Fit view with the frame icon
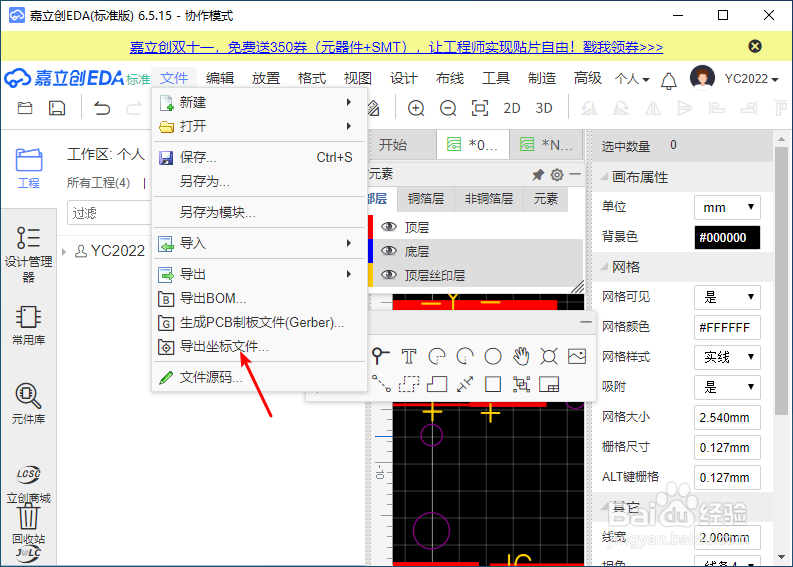793x567 pixels. tap(480, 108)
